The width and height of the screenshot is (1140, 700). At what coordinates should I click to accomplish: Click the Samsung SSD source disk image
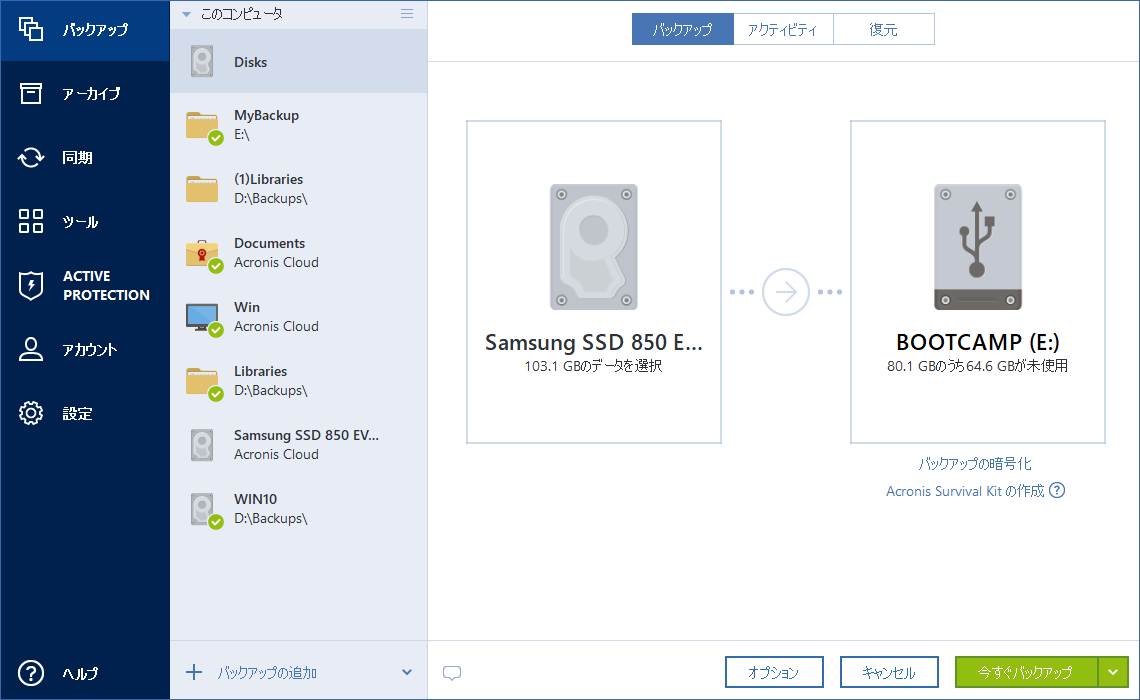(593, 247)
